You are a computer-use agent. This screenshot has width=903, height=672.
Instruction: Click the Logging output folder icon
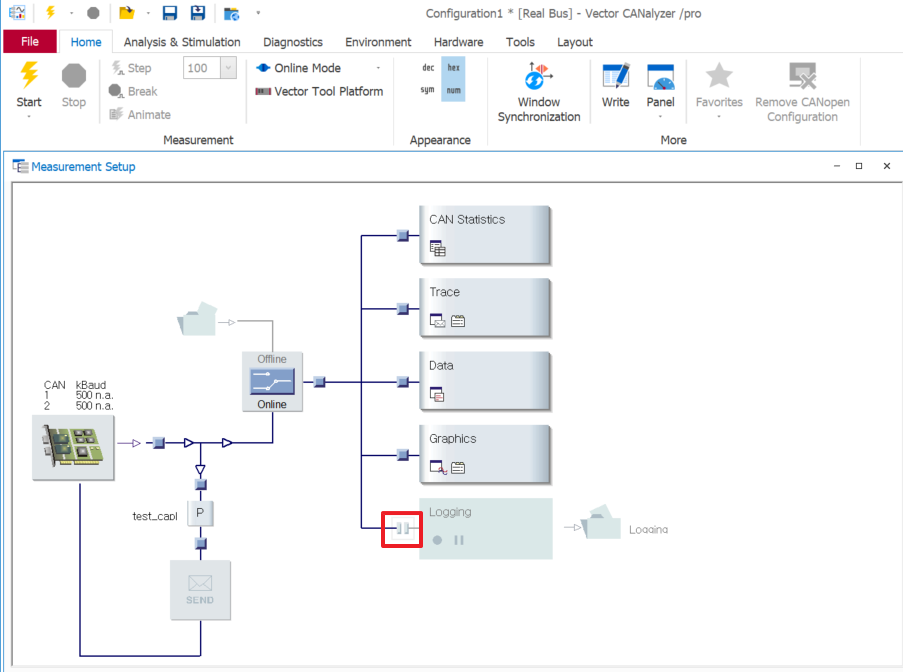point(601,522)
